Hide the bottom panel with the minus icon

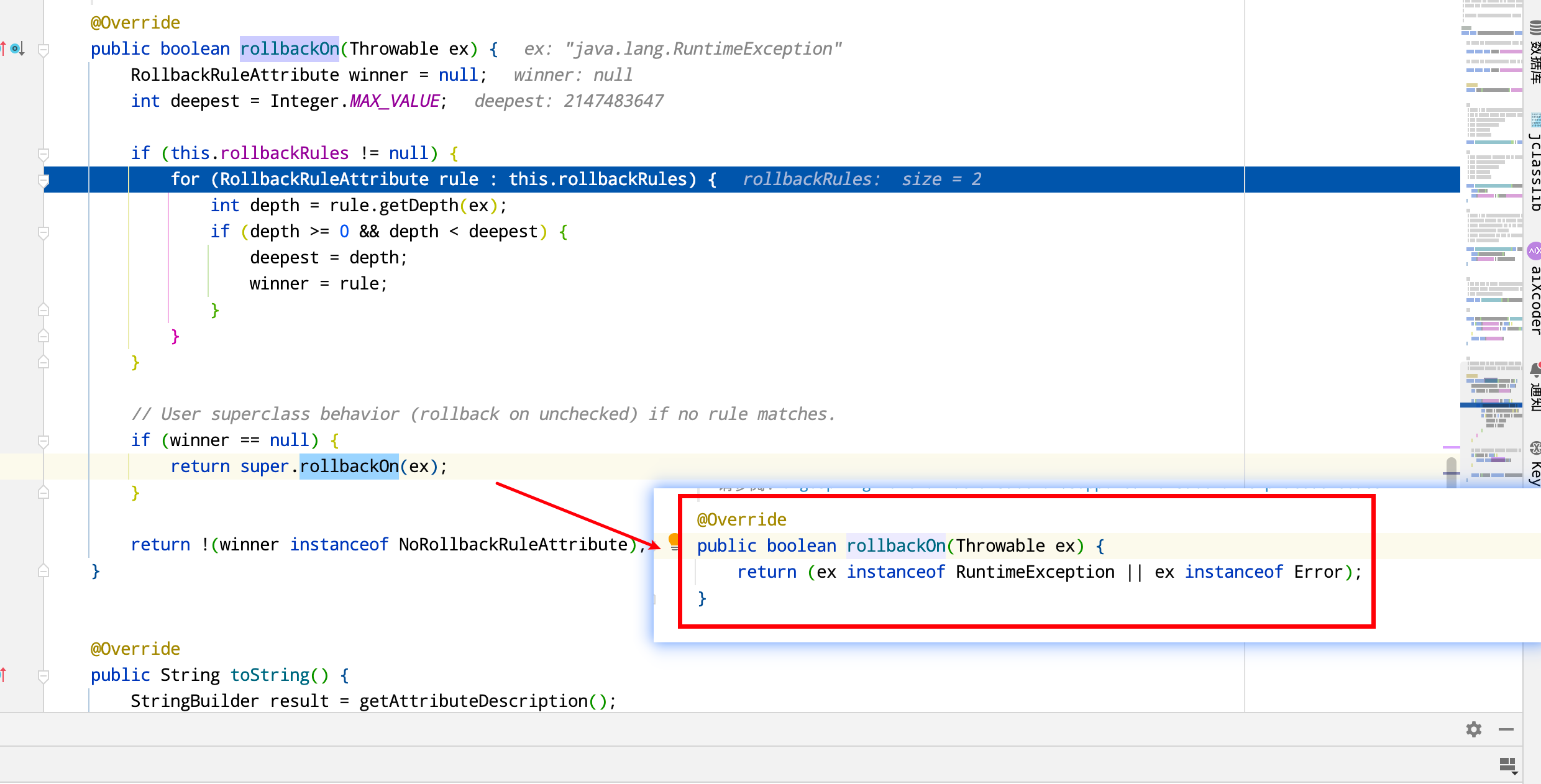[1506, 729]
